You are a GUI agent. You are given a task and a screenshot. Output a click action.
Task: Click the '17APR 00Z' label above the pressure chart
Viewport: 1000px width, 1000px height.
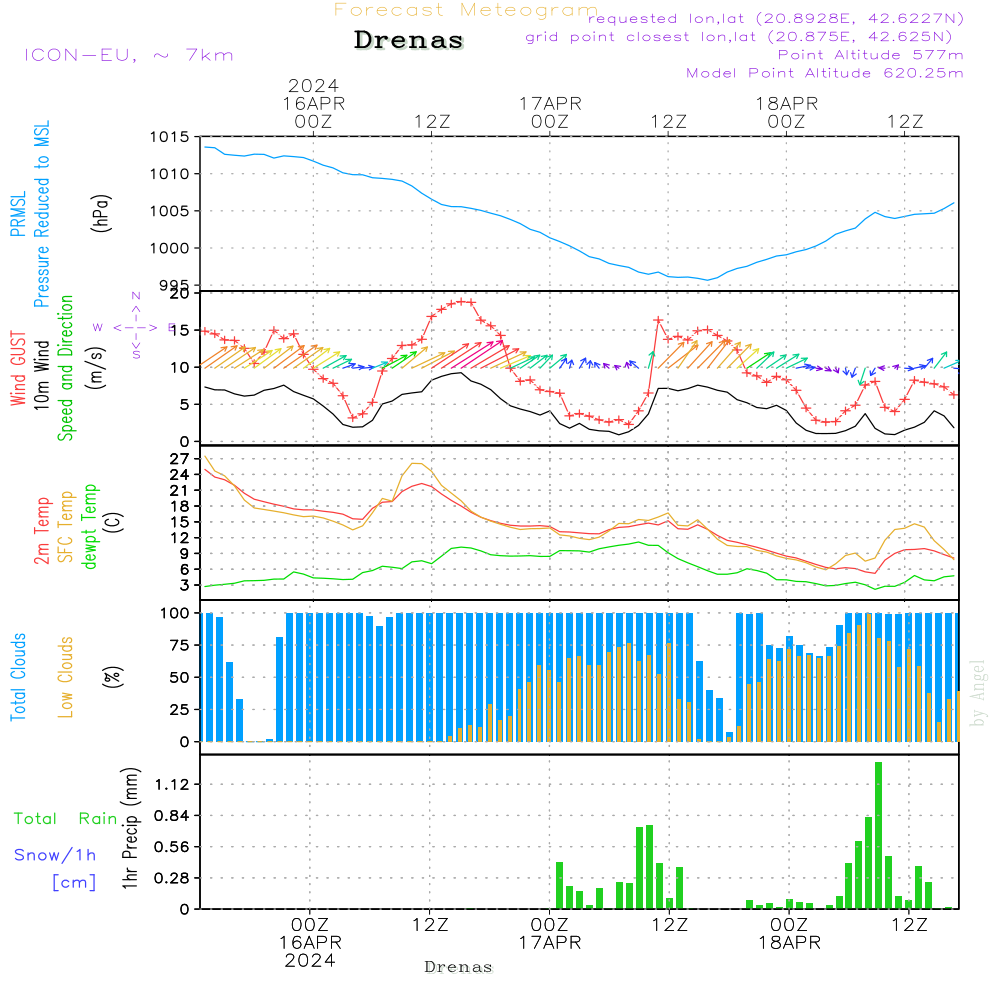[550, 112]
